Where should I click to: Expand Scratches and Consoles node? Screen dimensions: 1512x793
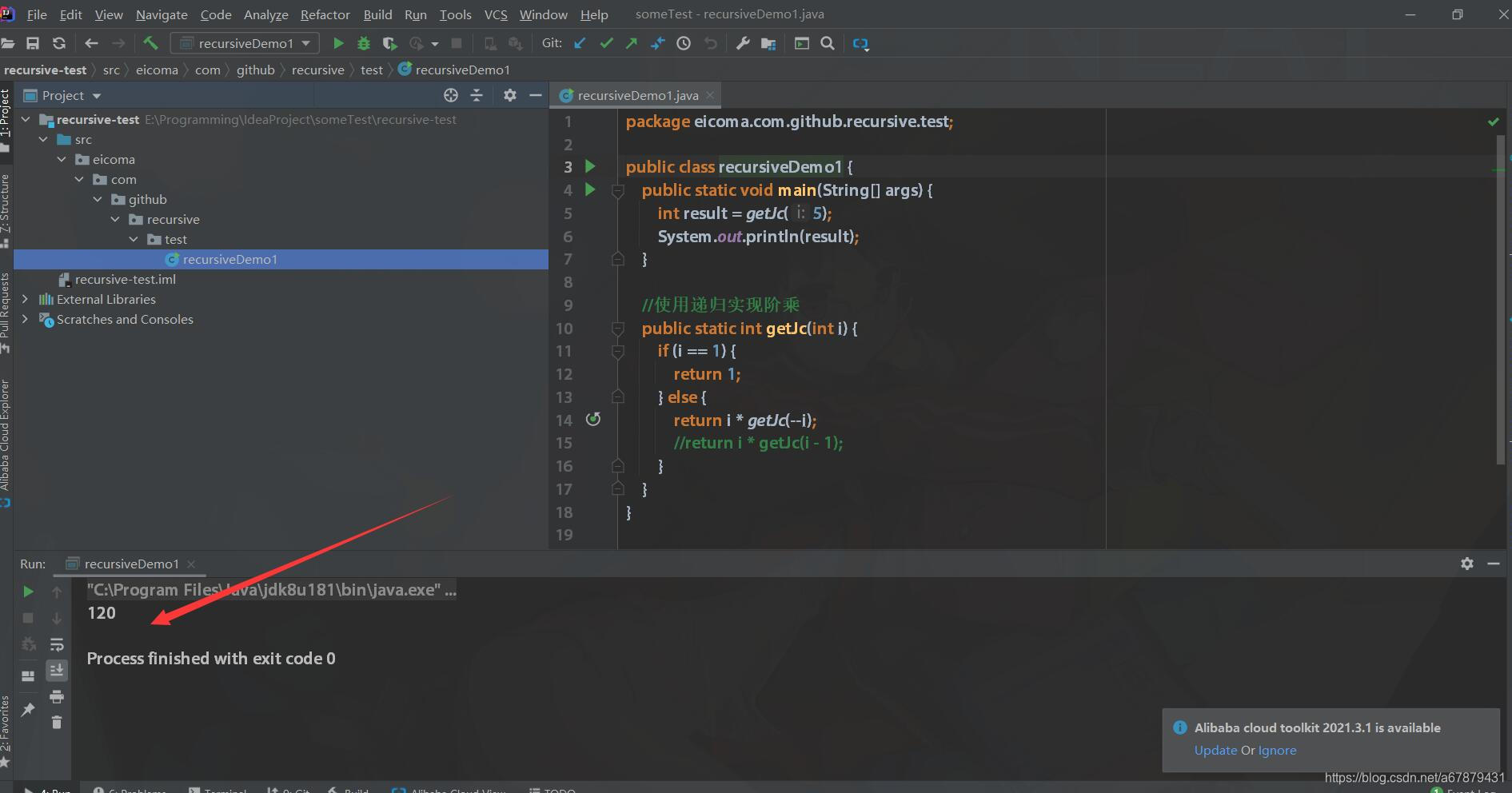[x=26, y=319]
